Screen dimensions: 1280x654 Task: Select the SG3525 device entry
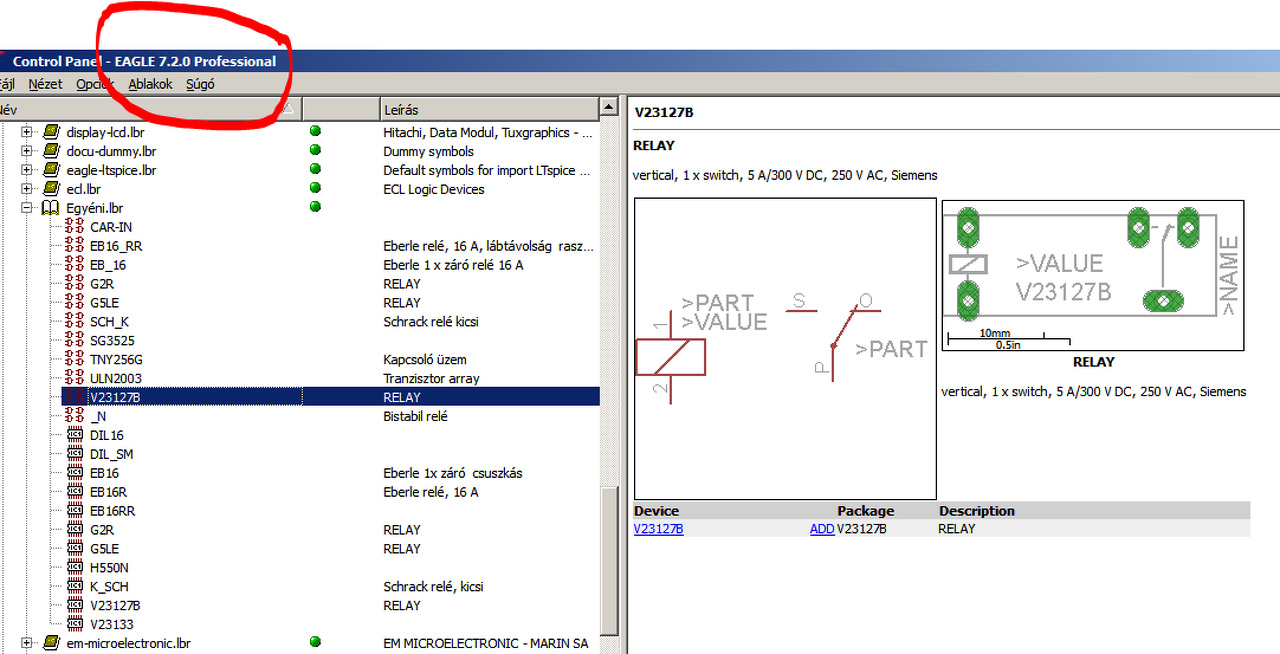click(112, 341)
